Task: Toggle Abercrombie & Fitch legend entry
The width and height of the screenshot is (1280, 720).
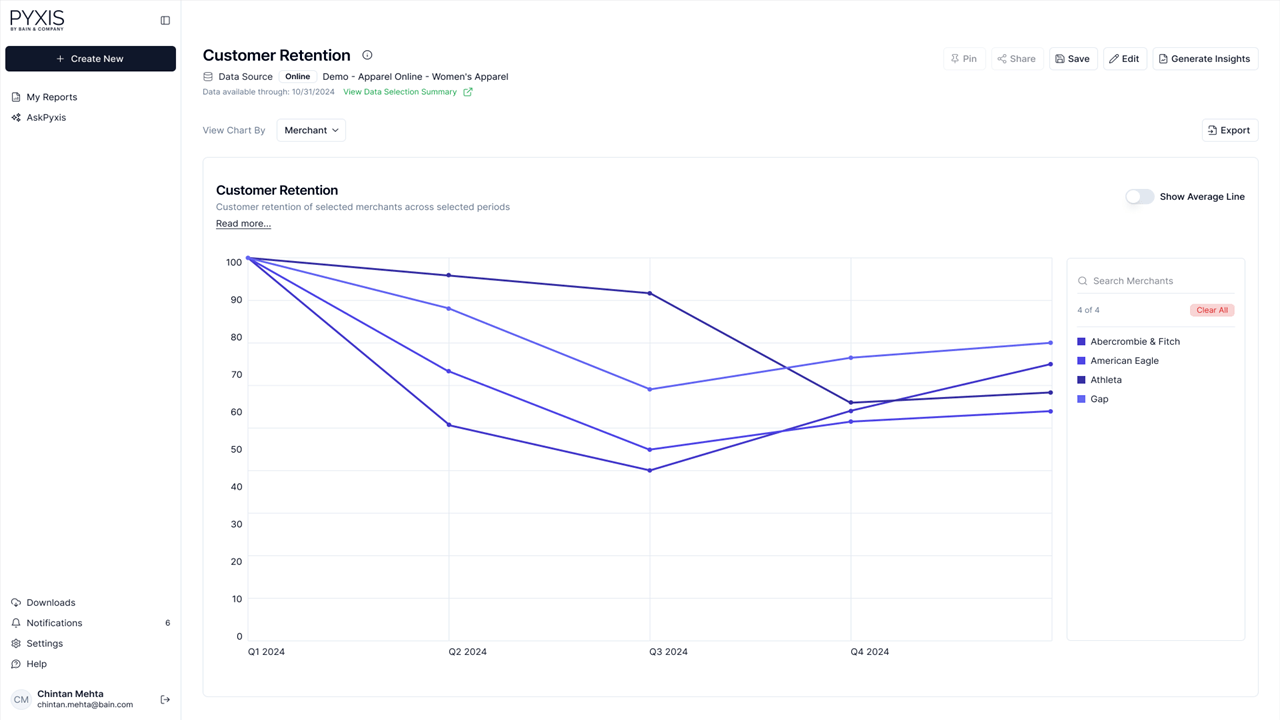Action: coord(1128,342)
